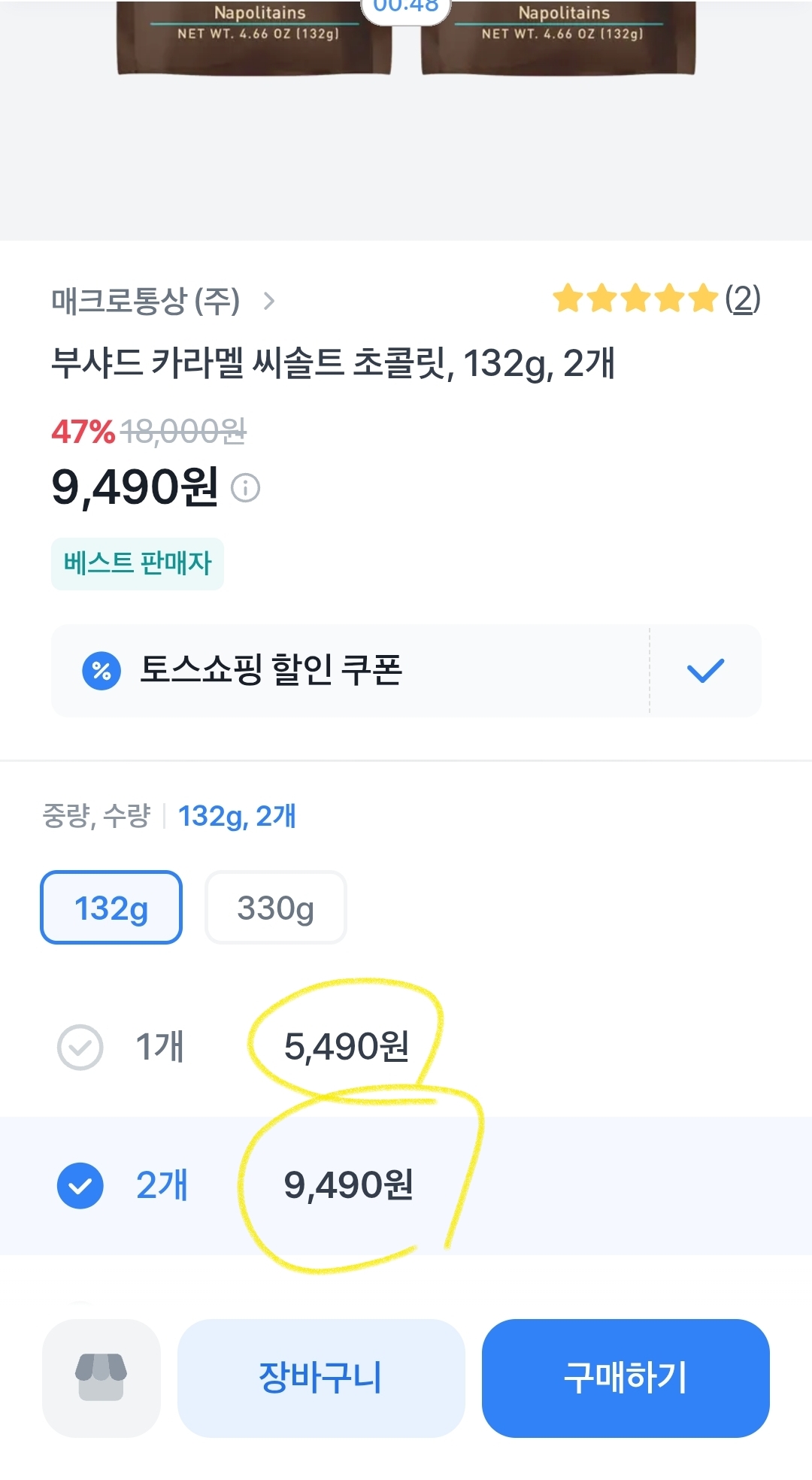
Task: Tap the blue percent coupon icon
Action: click(101, 670)
